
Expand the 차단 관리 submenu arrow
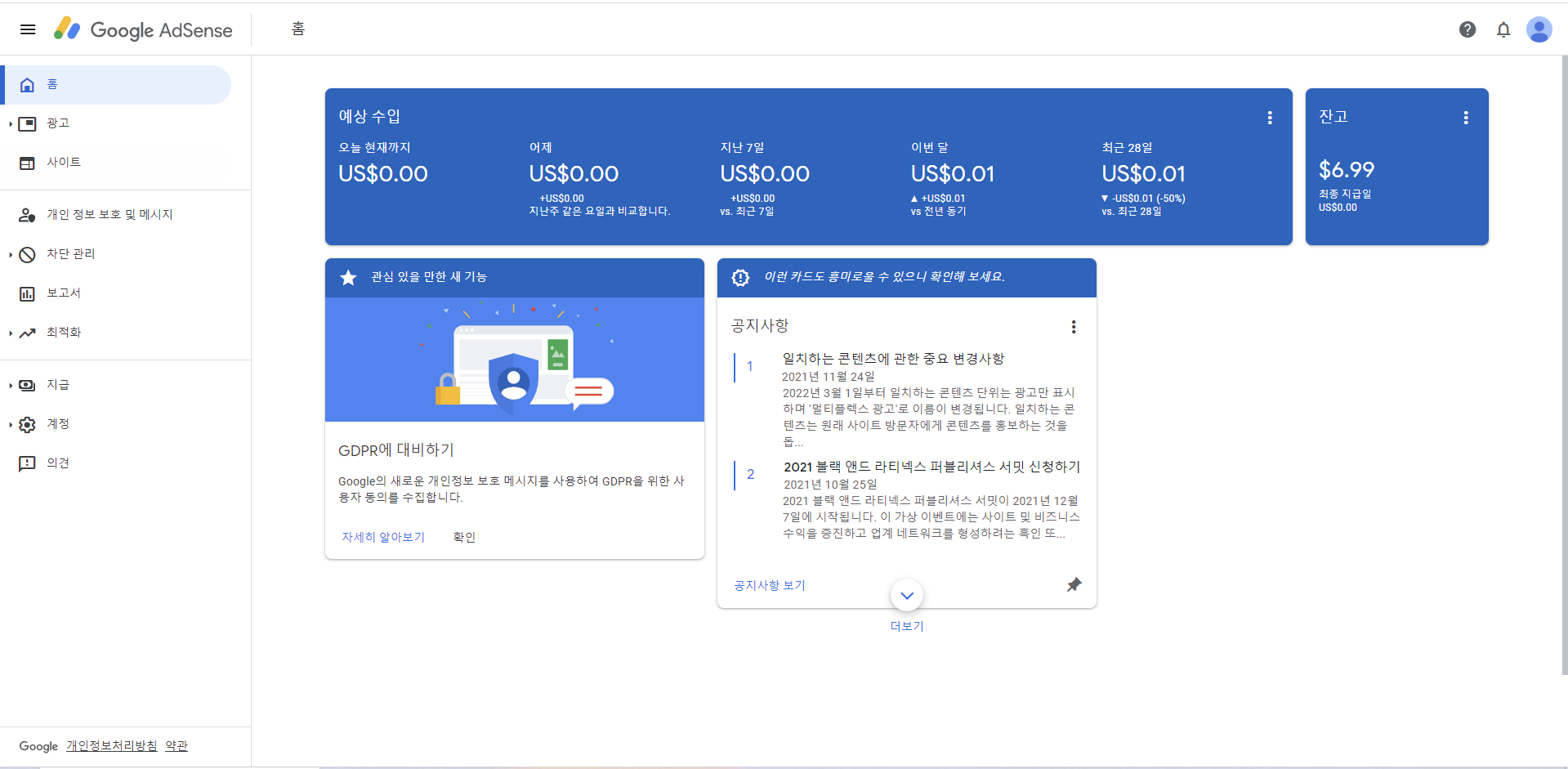11,255
